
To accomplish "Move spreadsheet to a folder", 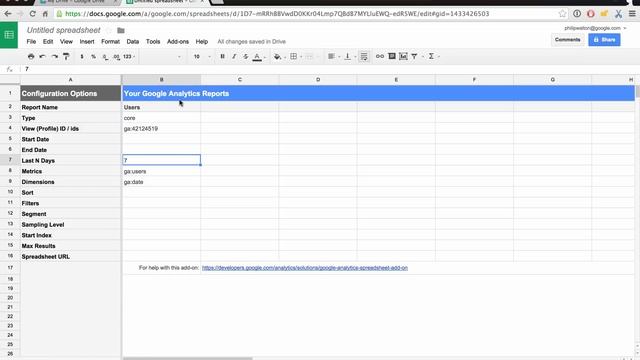I will click(x=121, y=31).
